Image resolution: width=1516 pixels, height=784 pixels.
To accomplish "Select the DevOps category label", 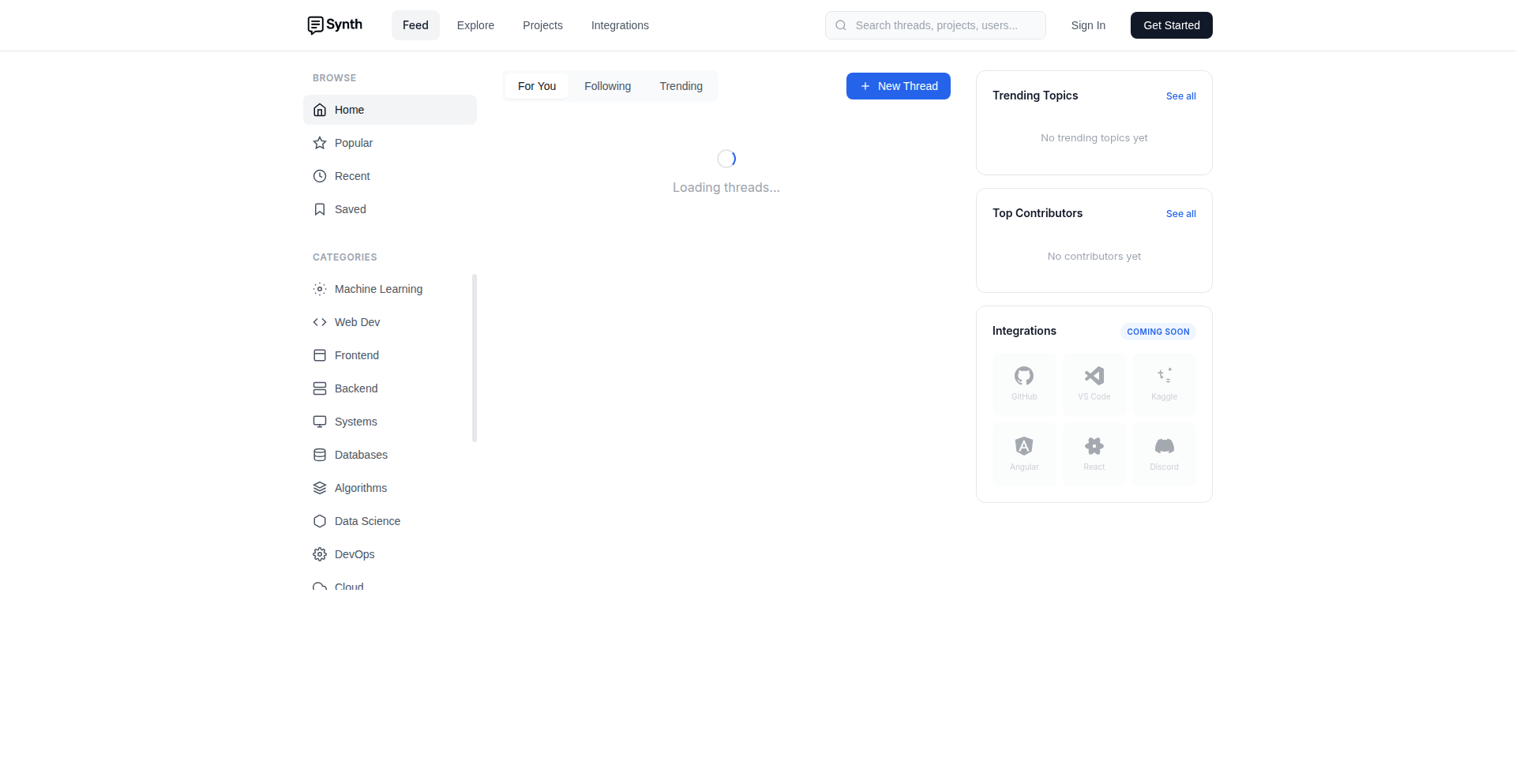I will 355,554.
